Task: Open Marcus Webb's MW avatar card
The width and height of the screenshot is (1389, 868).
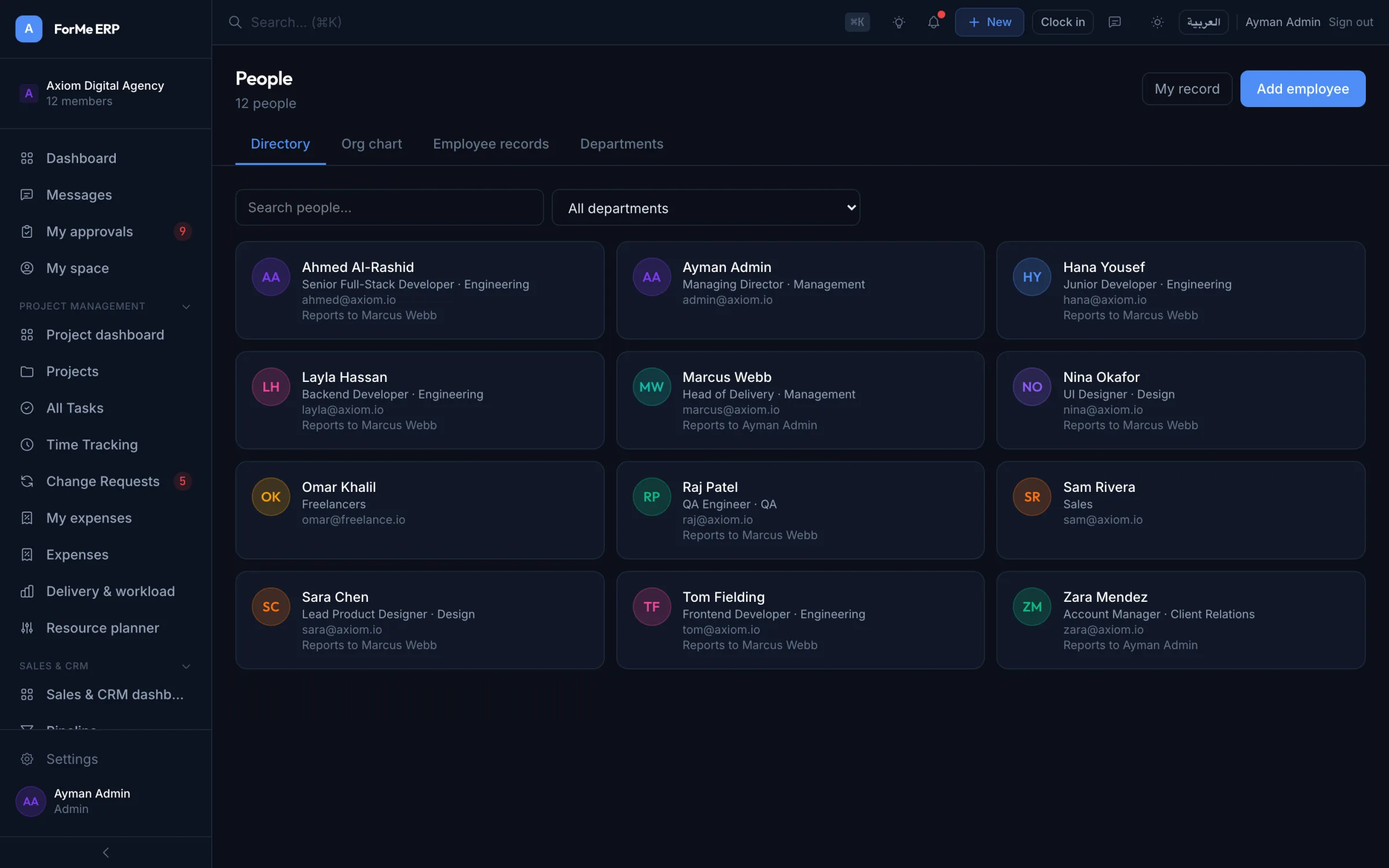Action: (x=651, y=387)
